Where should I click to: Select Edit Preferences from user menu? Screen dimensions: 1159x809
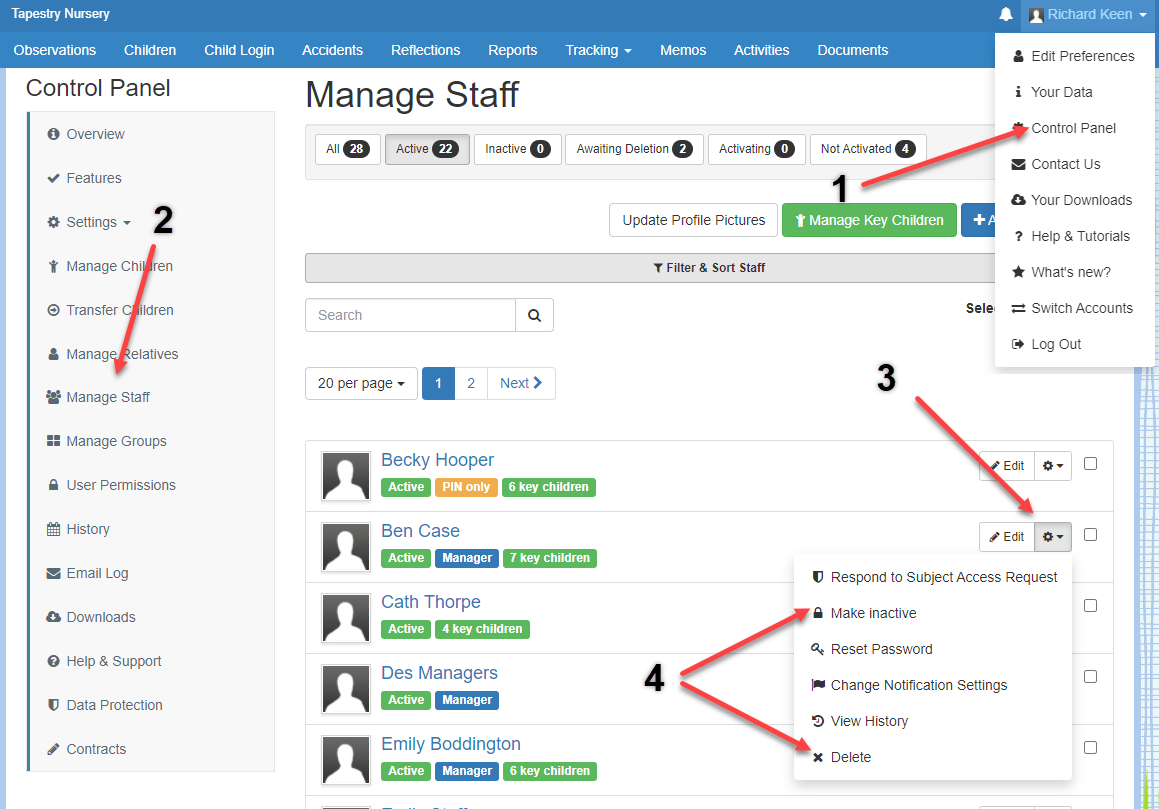(x=1073, y=56)
